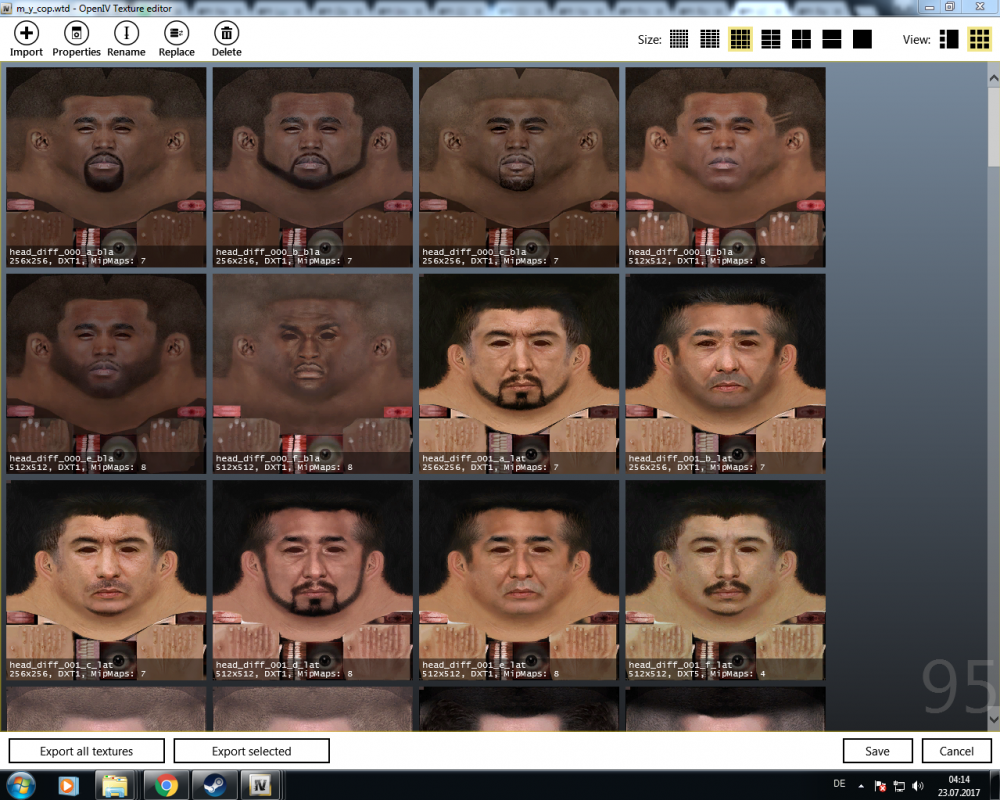The width and height of the screenshot is (1000, 800).
Task: Click Export all textures
Action: pos(86,750)
